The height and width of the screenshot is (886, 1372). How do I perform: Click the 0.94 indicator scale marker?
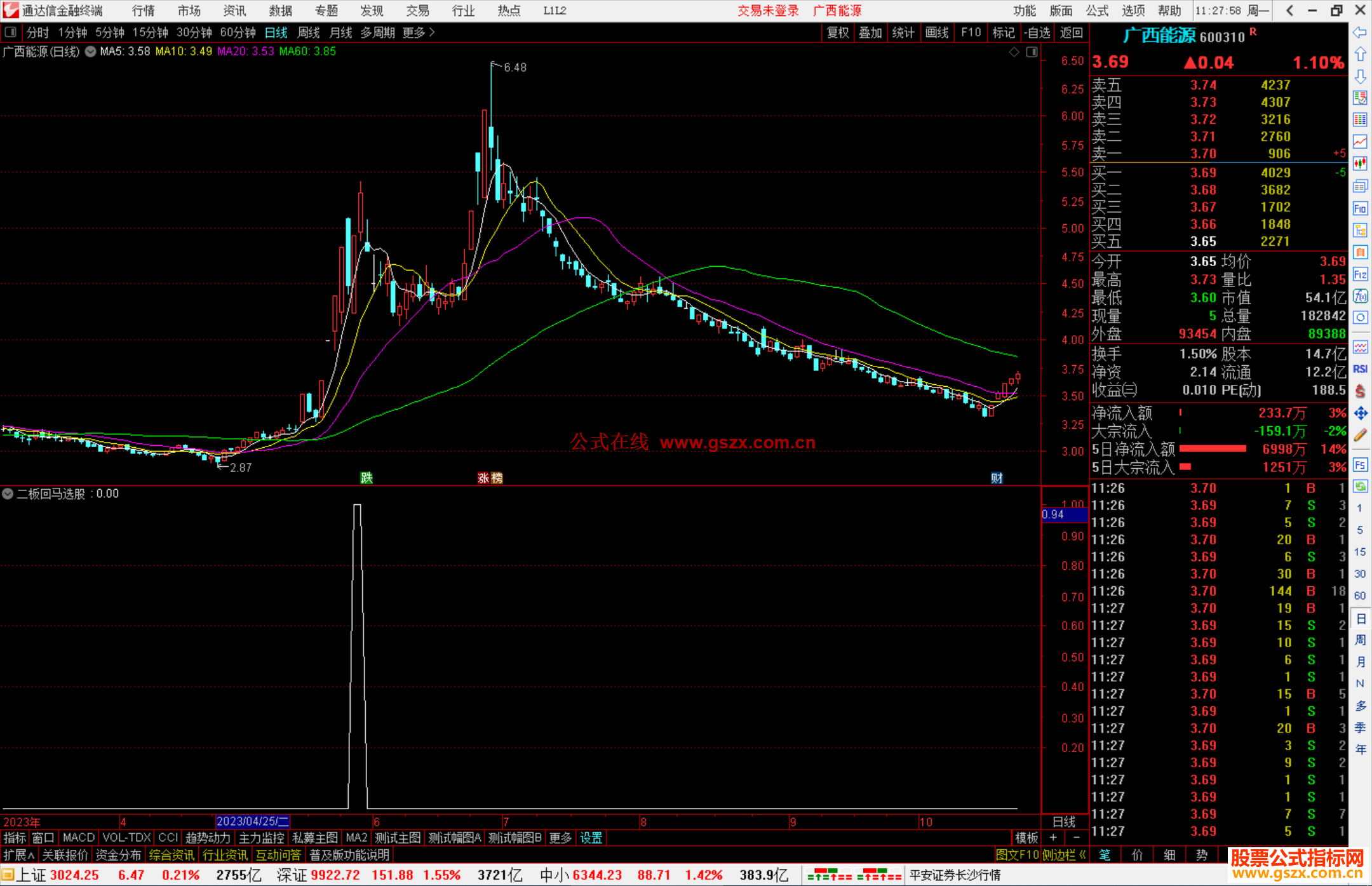1054,514
